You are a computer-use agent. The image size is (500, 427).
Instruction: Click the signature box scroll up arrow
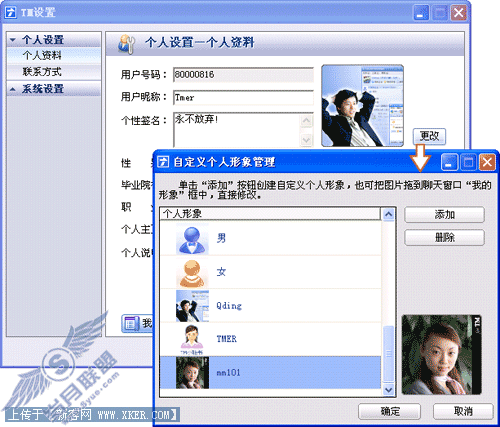tap(306, 120)
